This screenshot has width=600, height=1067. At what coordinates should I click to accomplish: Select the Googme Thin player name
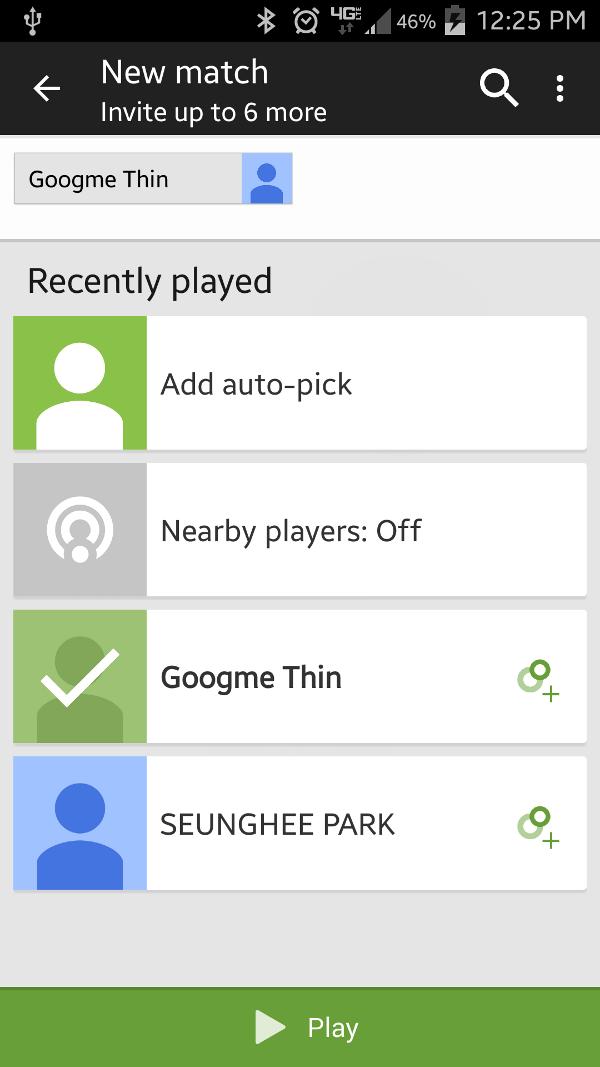pyautogui.click(x=251, y=677)
